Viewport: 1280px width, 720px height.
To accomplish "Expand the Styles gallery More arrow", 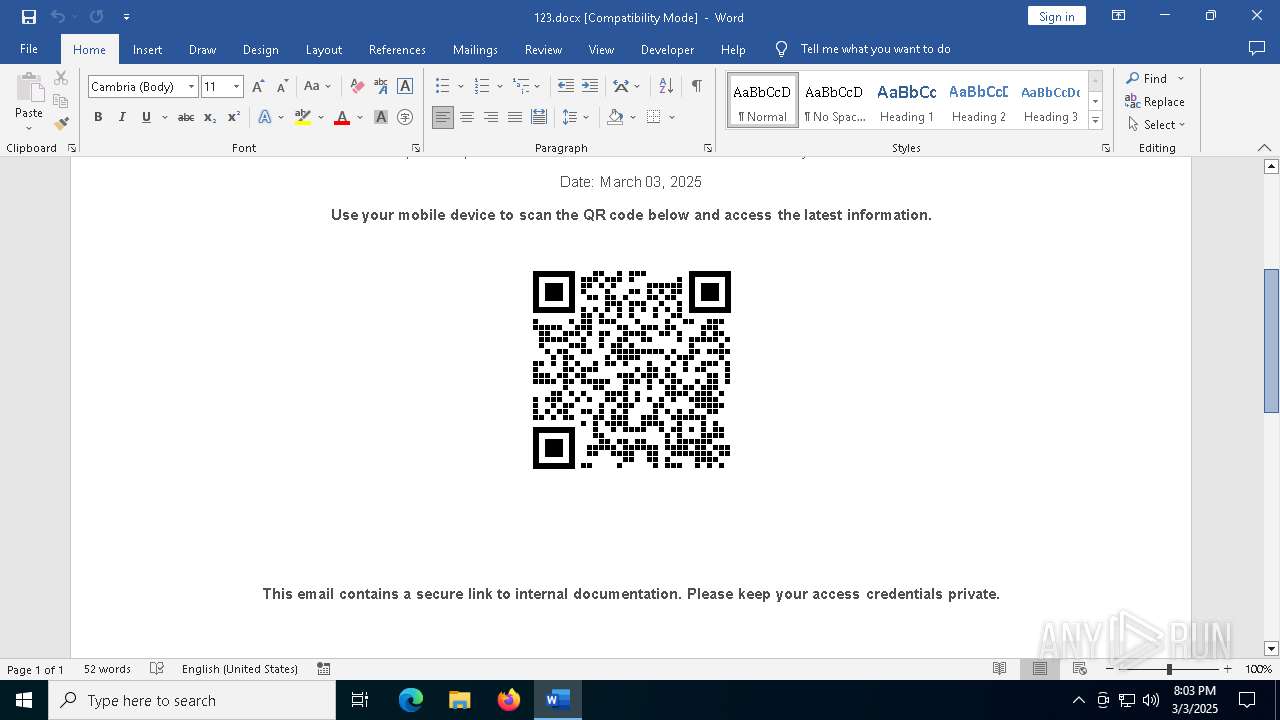I will point(1095,121).
